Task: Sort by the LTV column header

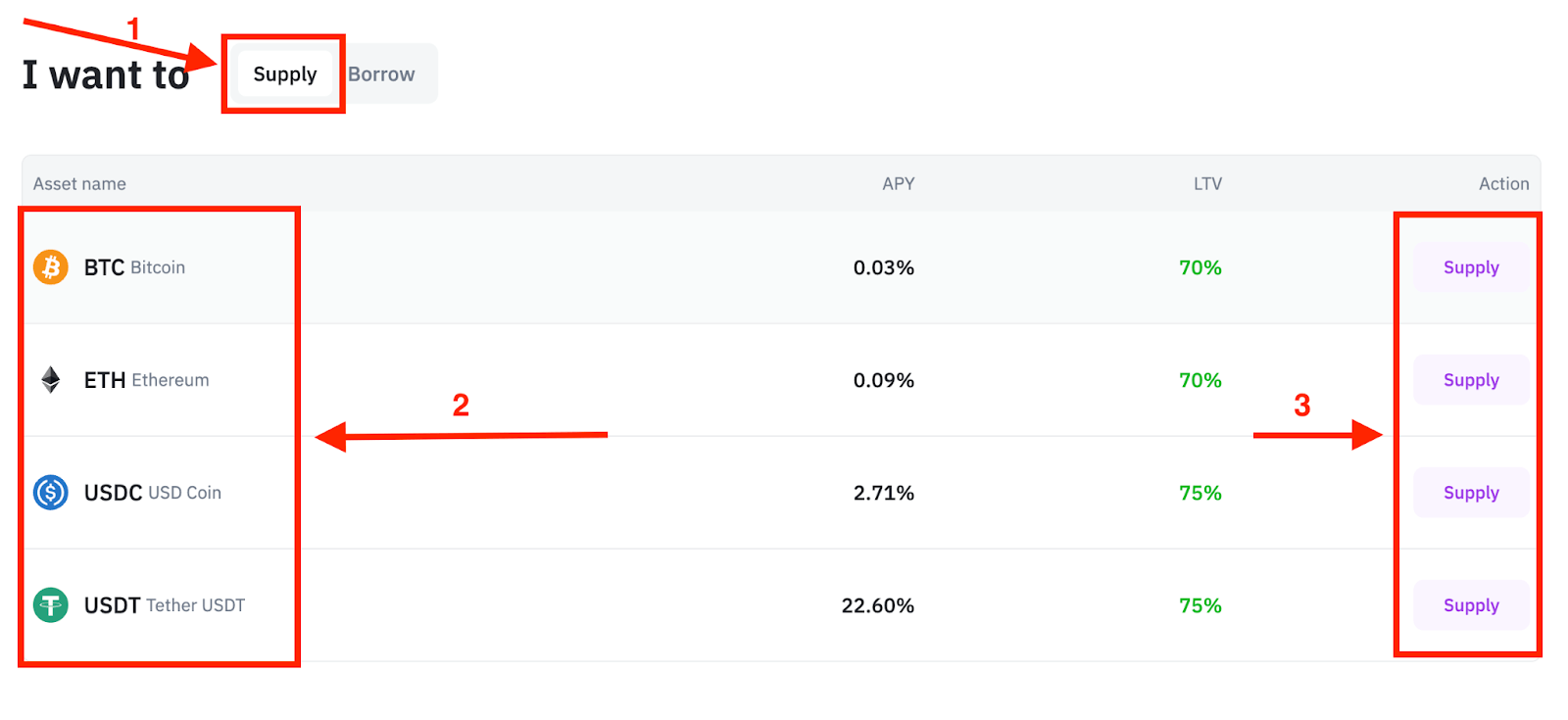Action: coord(1207,183)
